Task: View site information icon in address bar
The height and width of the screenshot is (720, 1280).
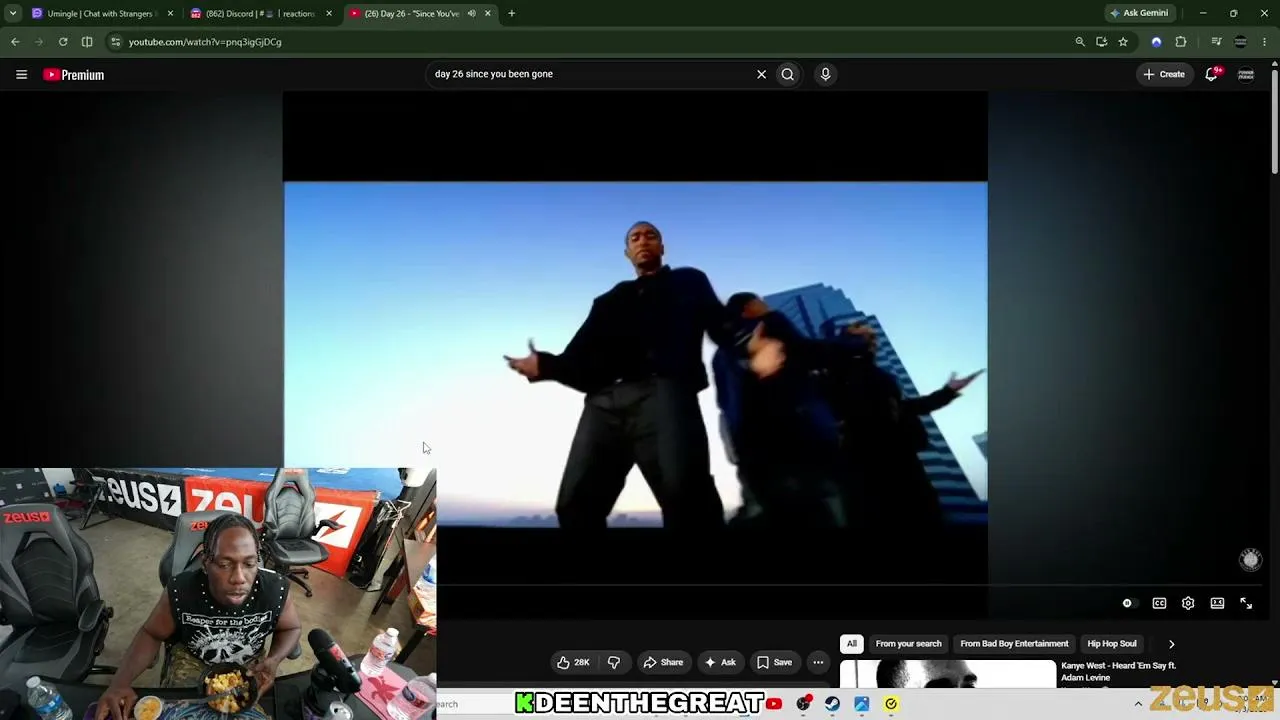Action: click(x=116, y=42)
